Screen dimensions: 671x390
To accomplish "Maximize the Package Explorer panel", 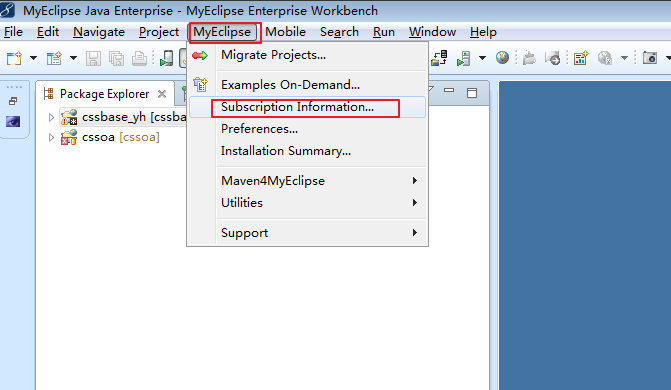I will pos(472,93).
